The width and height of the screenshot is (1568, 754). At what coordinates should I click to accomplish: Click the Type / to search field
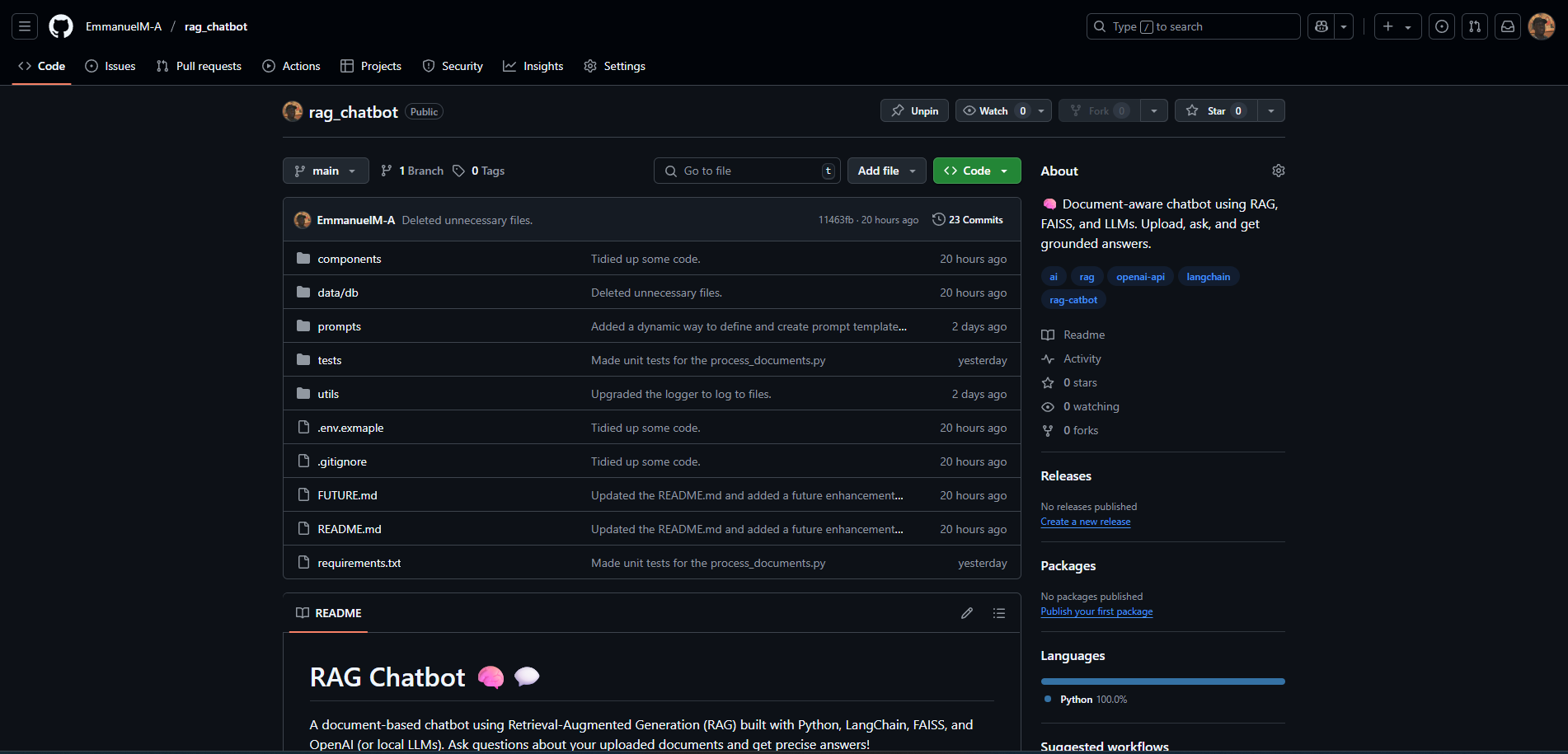pyautogui.click(x=1193, y=26)
